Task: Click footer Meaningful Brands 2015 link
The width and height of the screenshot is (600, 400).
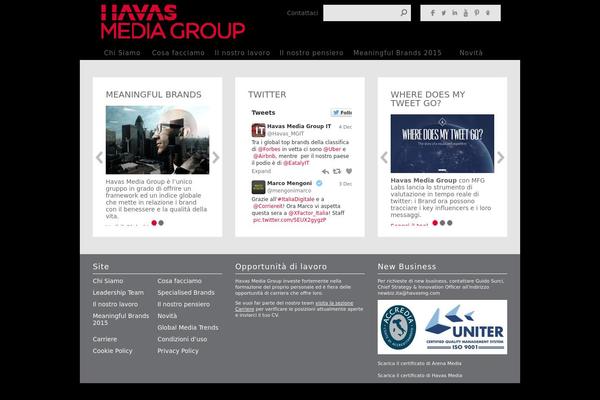Action: tap(121, 319)
